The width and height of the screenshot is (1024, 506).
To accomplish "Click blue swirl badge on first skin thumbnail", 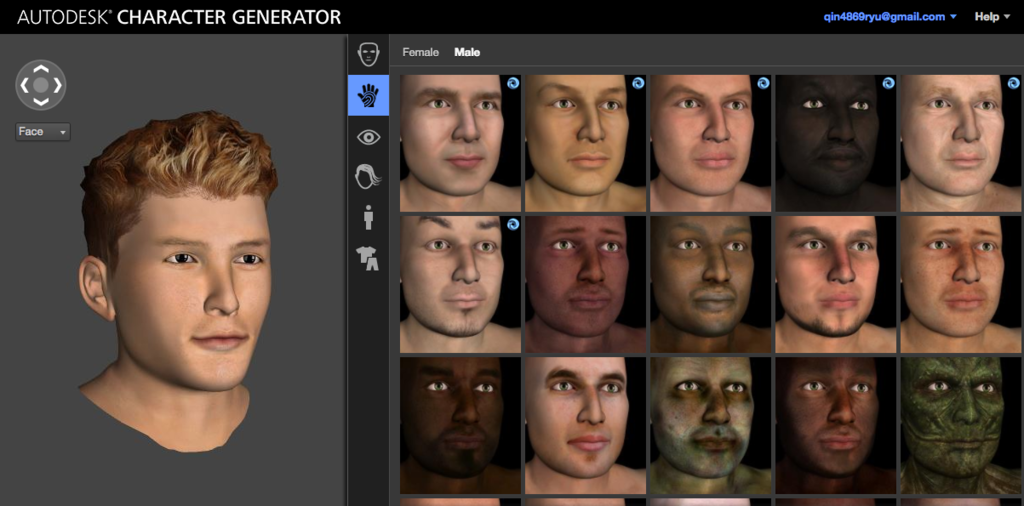I will click(x=513, y=83).
